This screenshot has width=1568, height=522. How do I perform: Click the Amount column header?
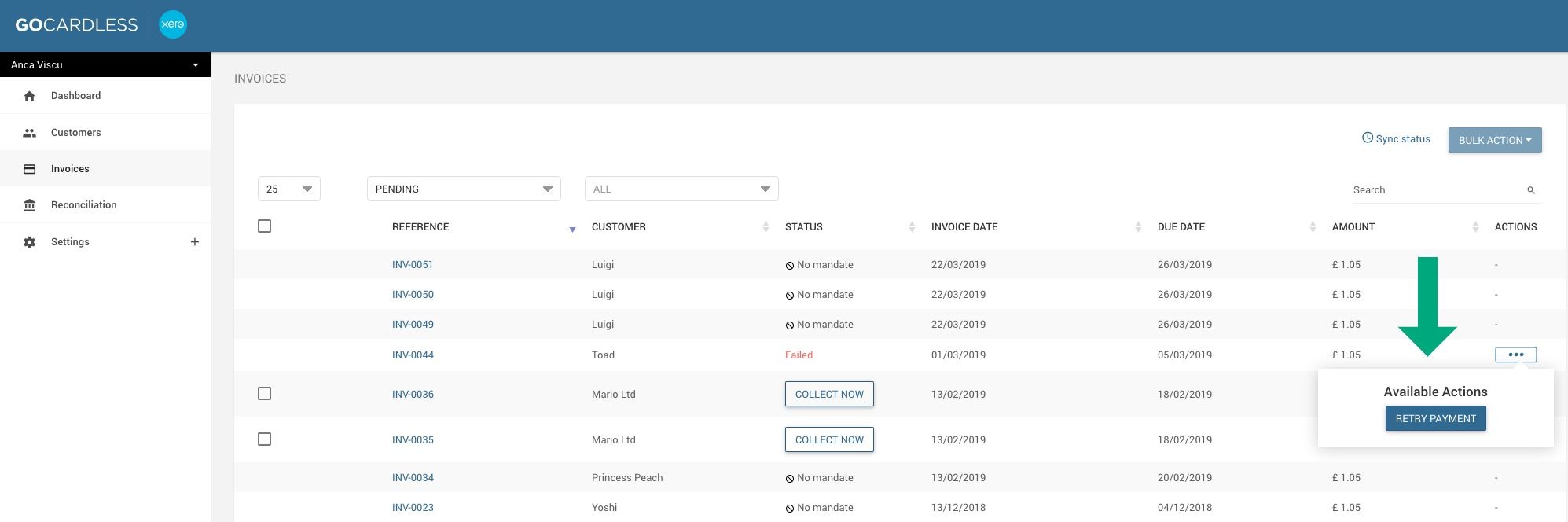tap(1353, 227)
